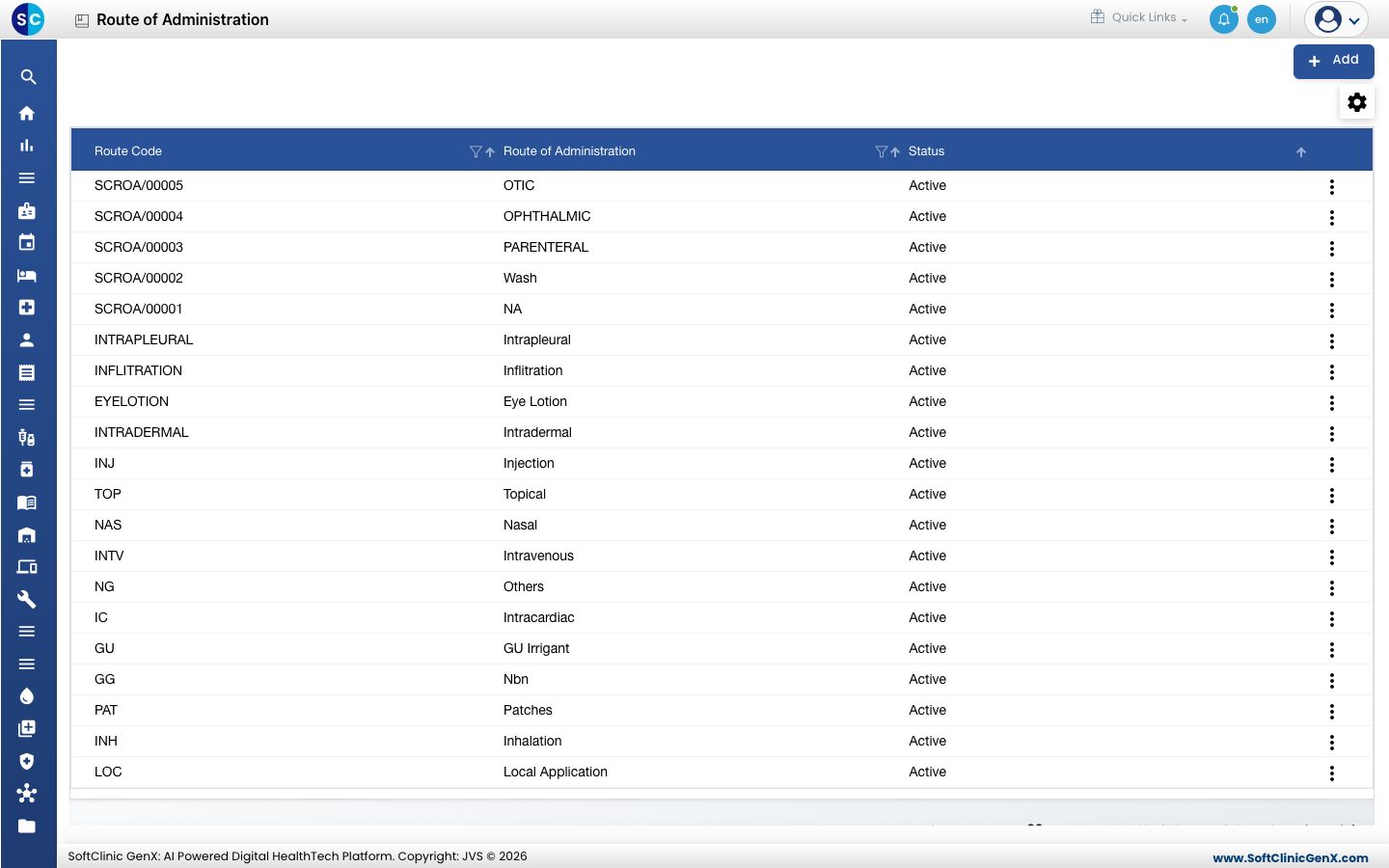Open actions menu for Eye Lotion row
Image resolution: width=1389 pixels, height=868 pixels.
coord(1332,403)
